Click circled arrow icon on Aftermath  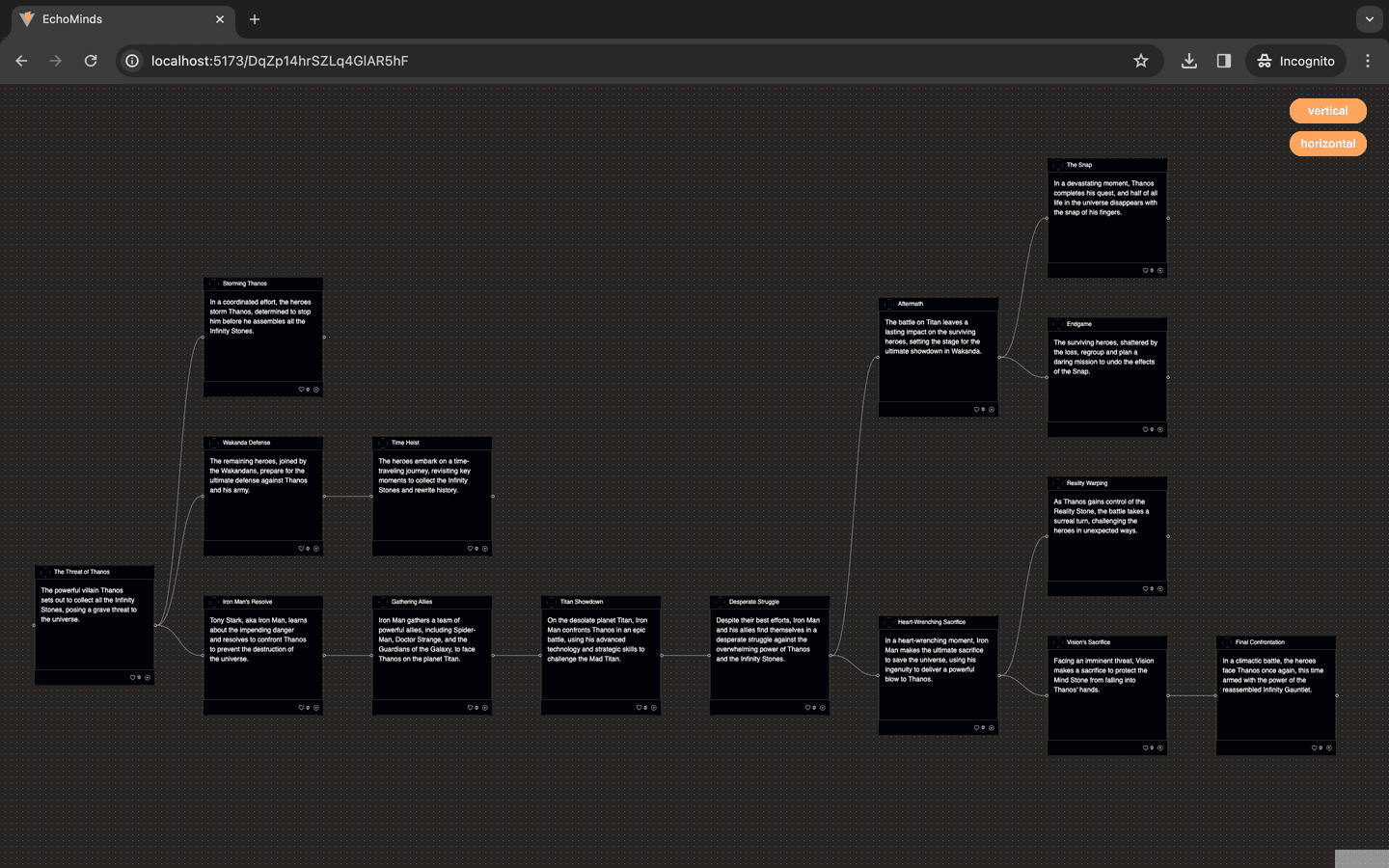coord(992,410)
